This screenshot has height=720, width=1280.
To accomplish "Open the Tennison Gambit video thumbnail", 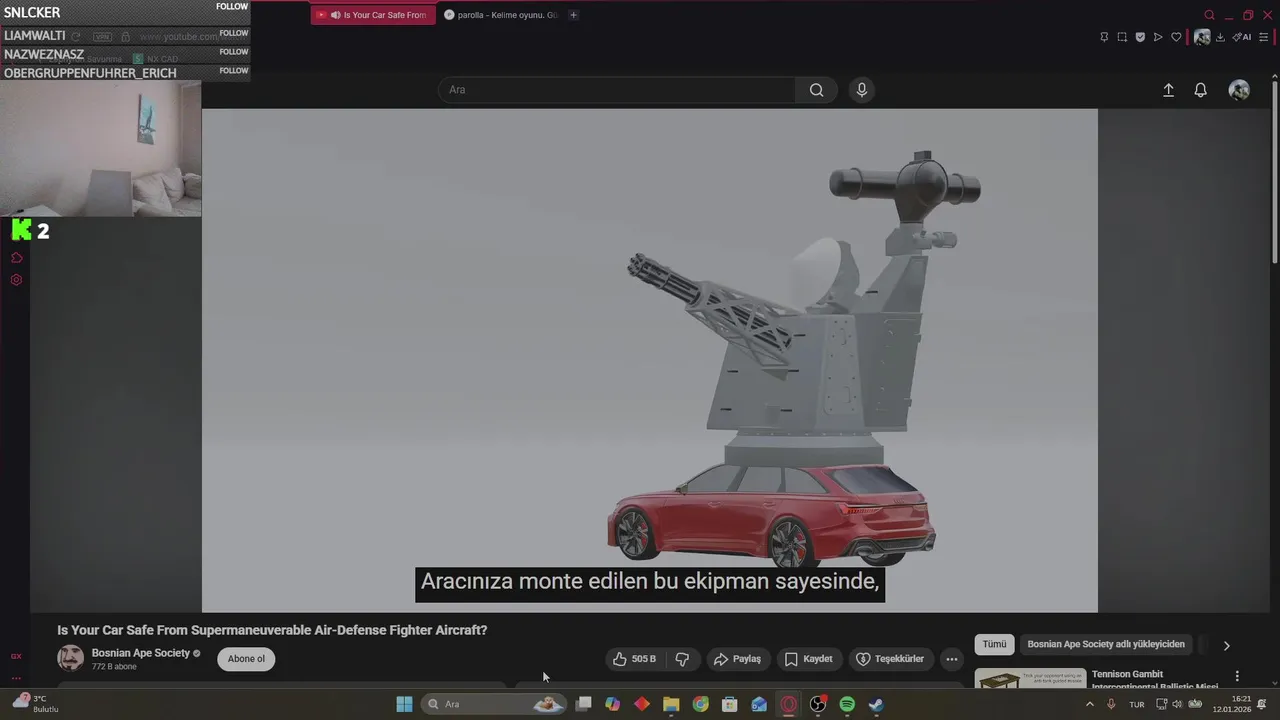I will point(1030,679).
